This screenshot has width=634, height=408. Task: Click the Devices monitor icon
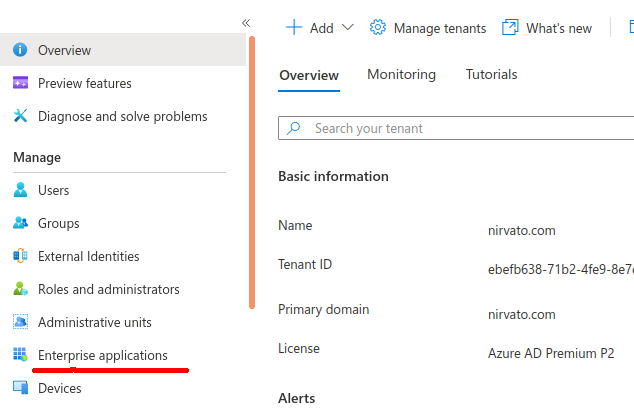pos(20,388)
